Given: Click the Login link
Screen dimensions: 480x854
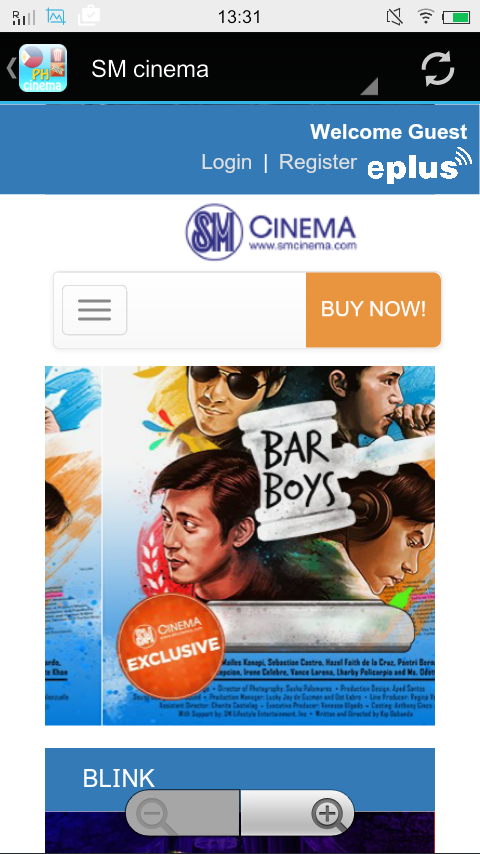Looking at the screenshot, I should pos(227,162).
